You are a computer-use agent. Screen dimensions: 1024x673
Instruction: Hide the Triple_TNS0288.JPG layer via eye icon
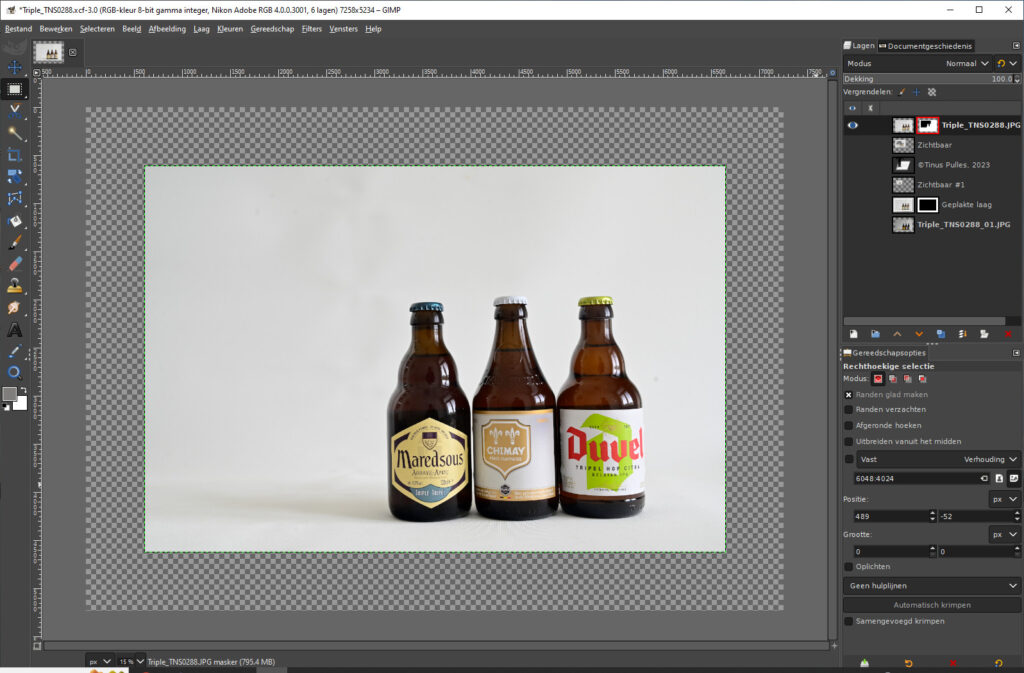(x=852, y=125)
